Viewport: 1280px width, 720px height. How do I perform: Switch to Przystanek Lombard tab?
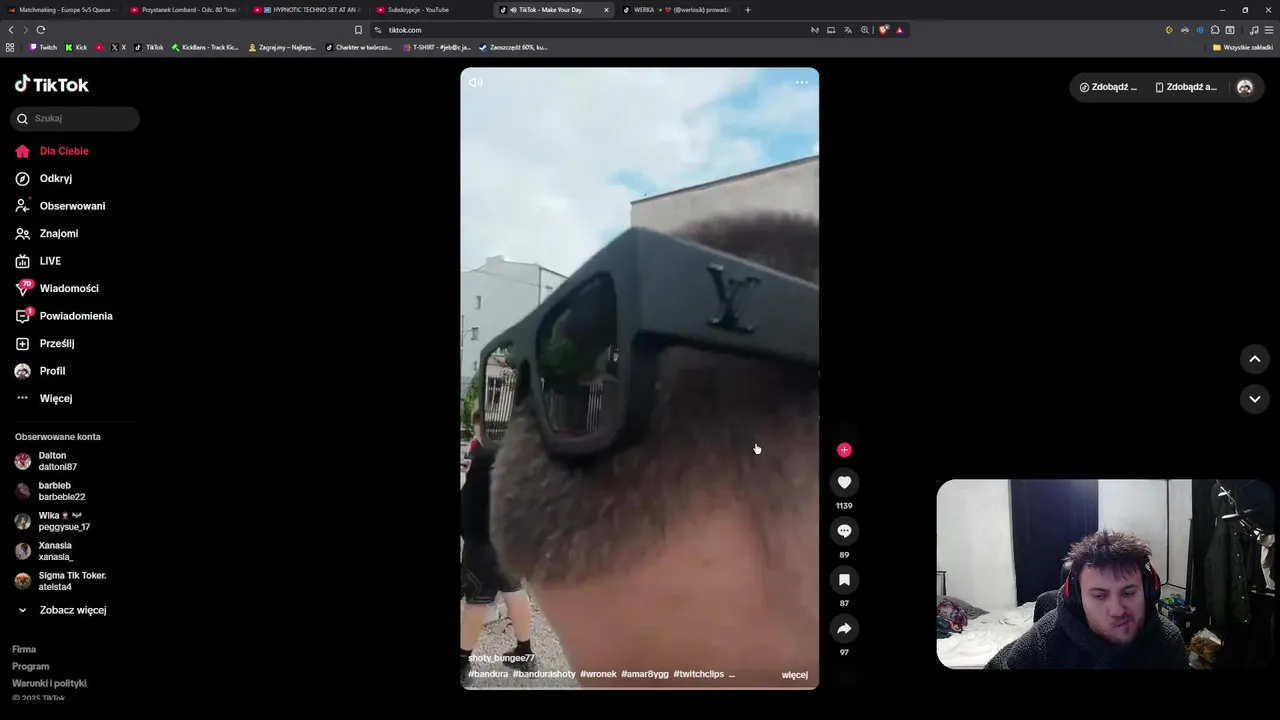[x=183, y=10]
